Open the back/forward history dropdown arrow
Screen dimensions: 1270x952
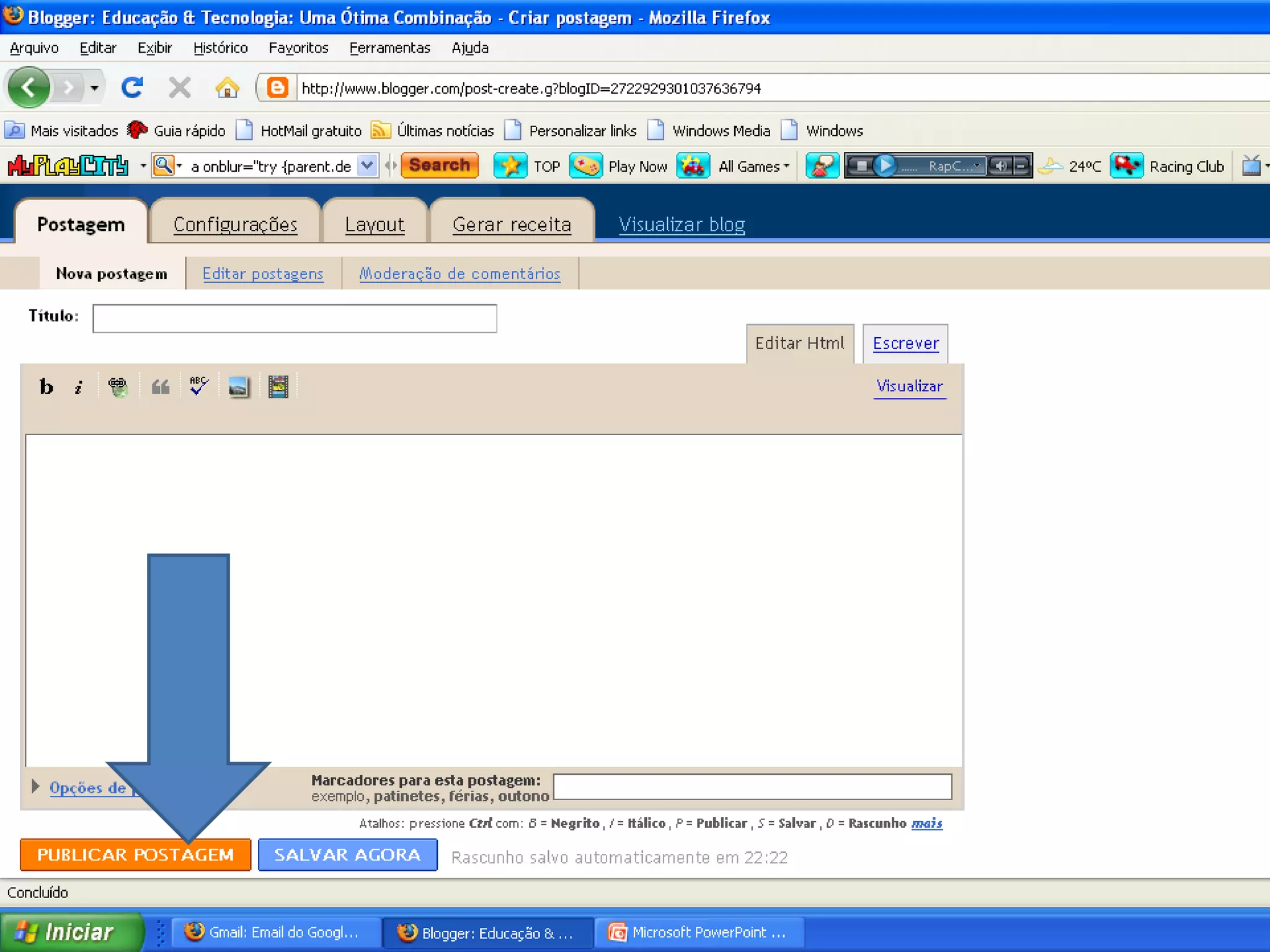point(94,88)
